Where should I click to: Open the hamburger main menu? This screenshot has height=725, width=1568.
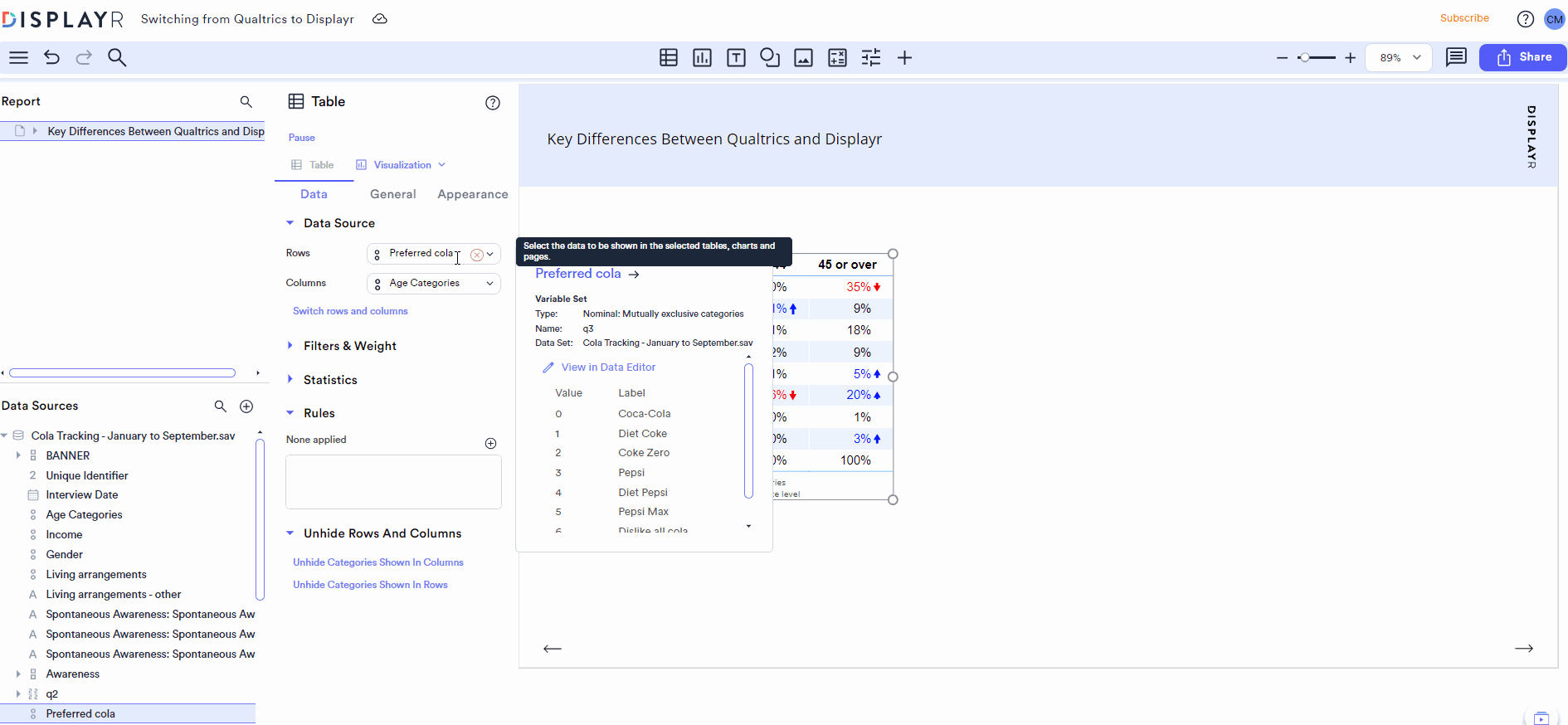(x=18, y=57)
